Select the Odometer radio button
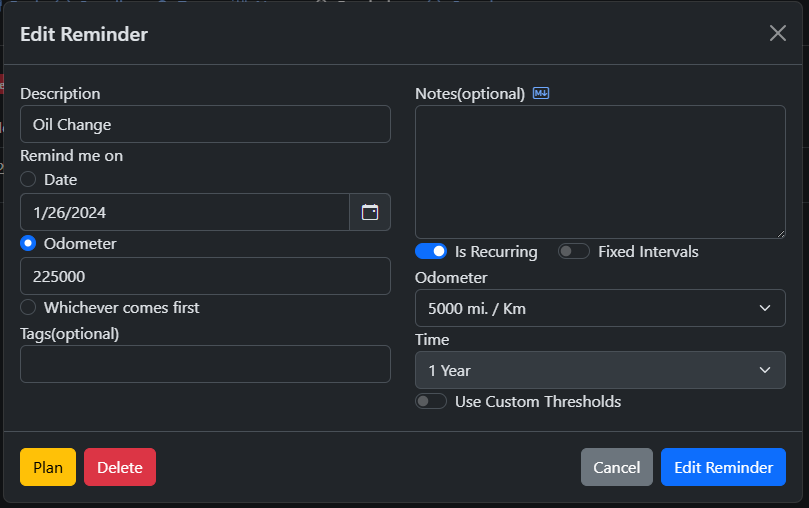Image resolution: width=809 pixels, height=508 pixels. coord(28,244)
